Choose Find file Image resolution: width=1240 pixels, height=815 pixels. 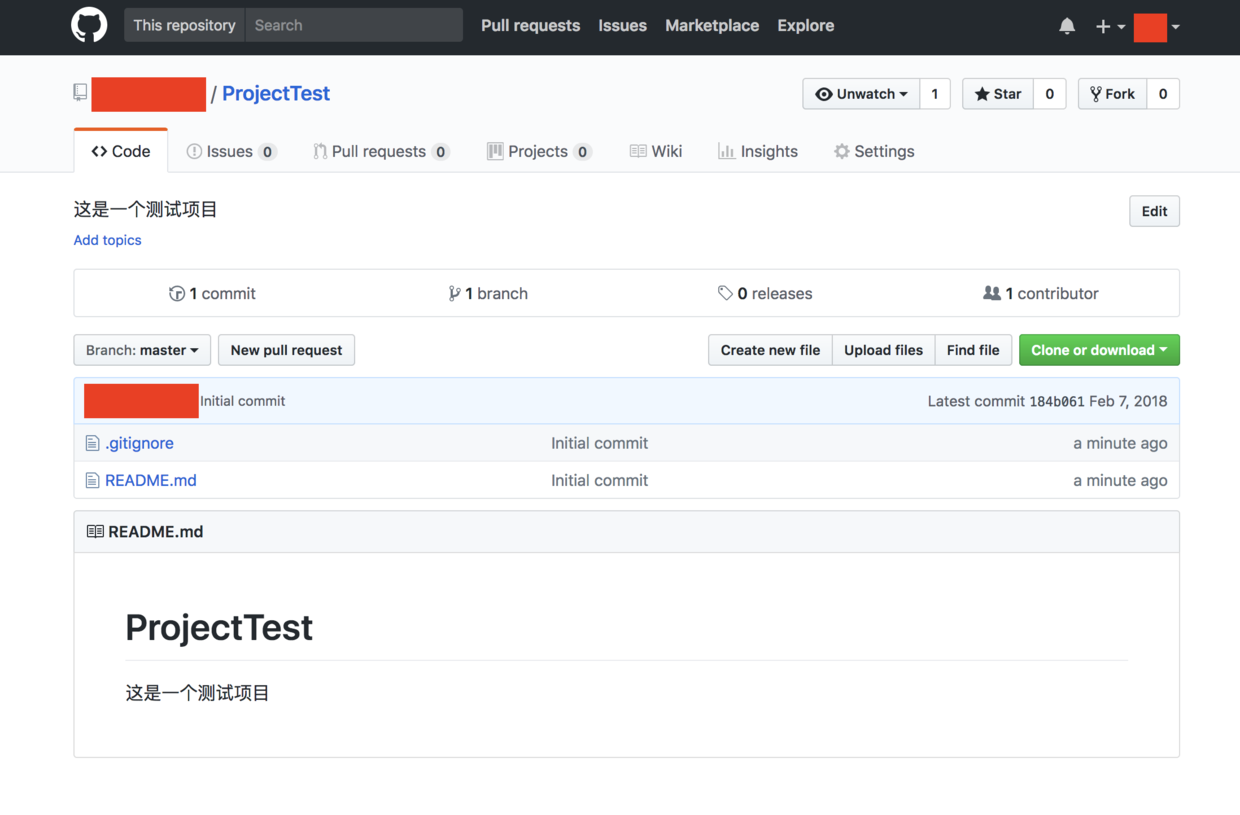click(x=973, y=350)
